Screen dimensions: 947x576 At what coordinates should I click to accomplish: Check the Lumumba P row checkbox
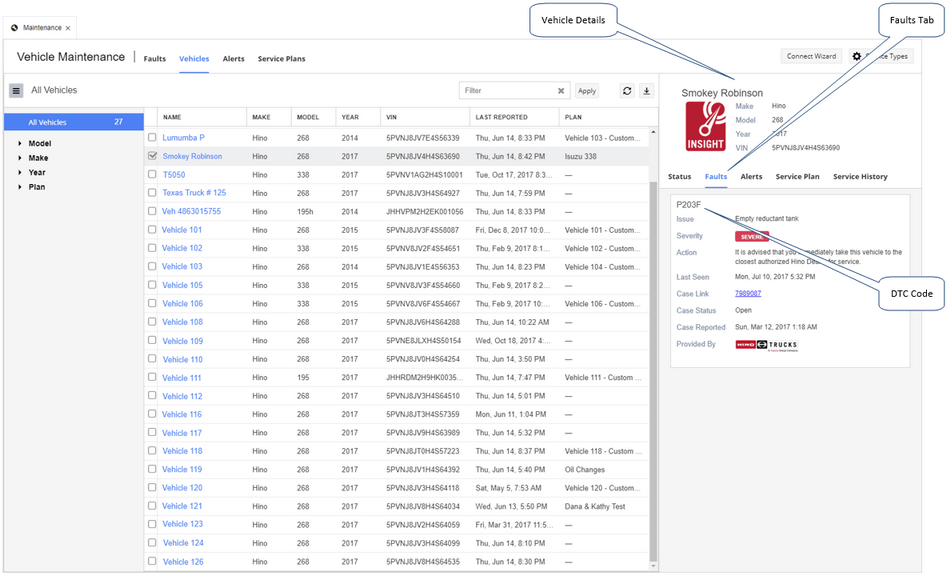[x=152, y=138]
